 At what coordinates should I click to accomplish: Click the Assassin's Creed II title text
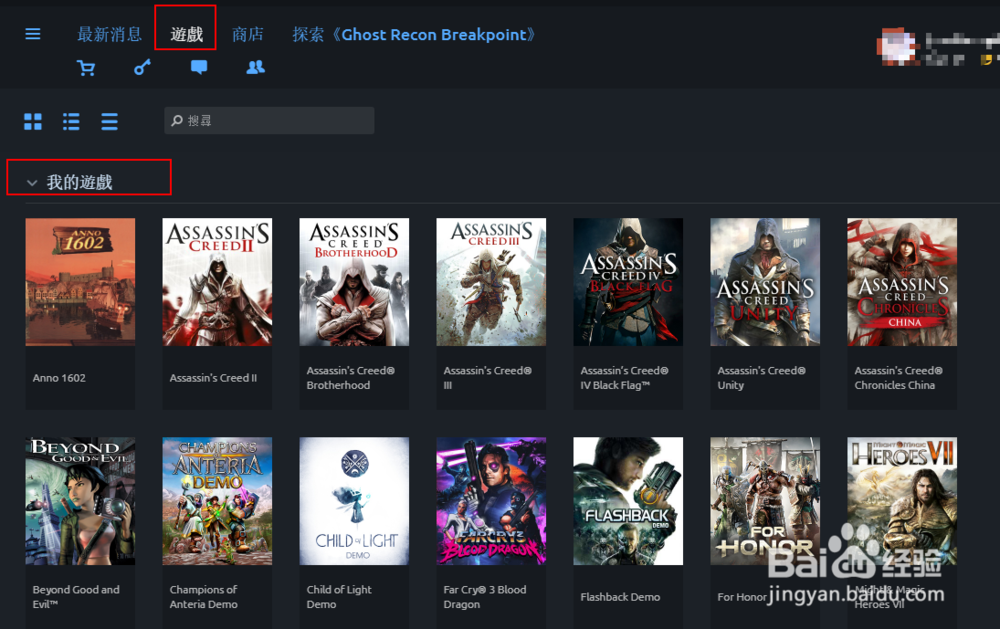point(213,378)
